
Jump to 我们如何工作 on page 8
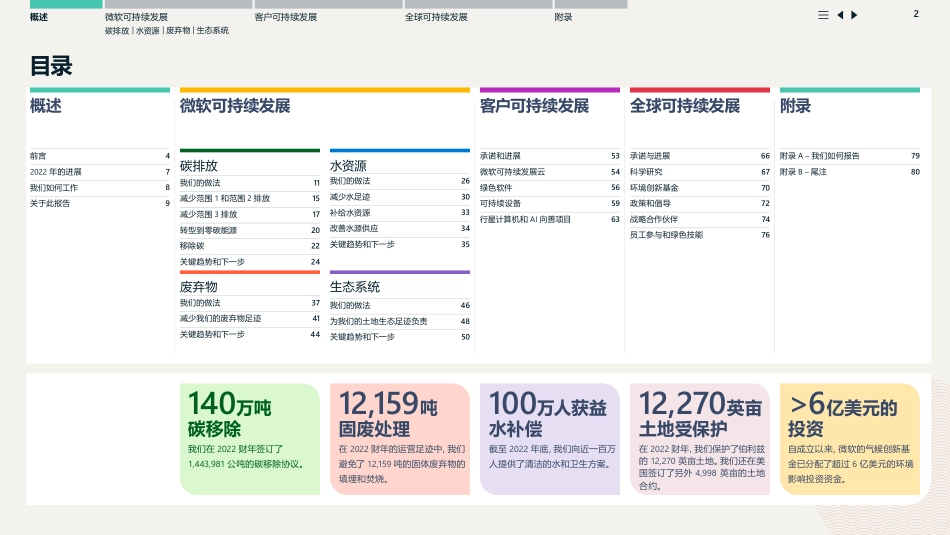[x=100, y=187]
